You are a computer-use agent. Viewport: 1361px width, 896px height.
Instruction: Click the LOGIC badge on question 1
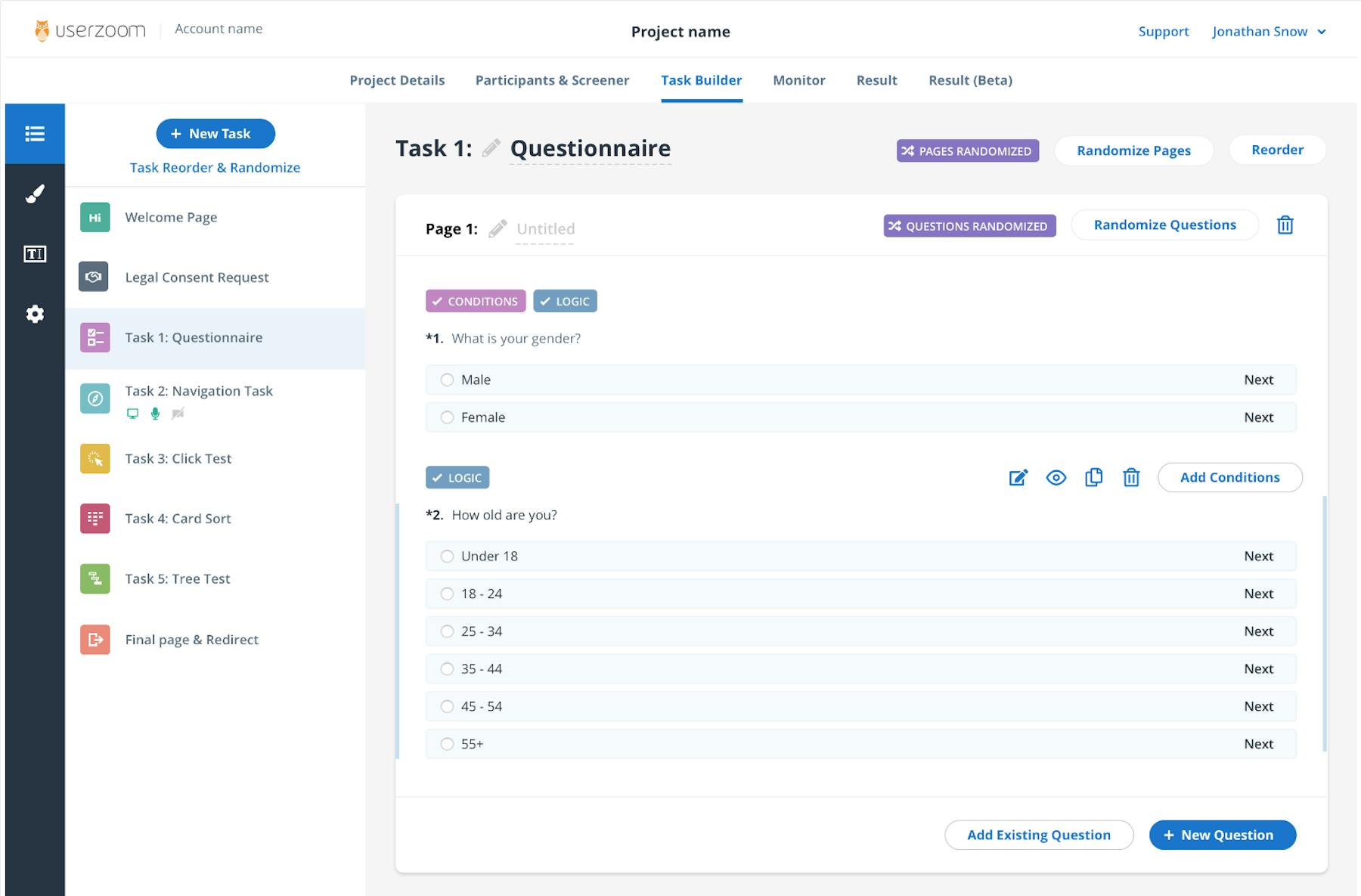[565, 301]
